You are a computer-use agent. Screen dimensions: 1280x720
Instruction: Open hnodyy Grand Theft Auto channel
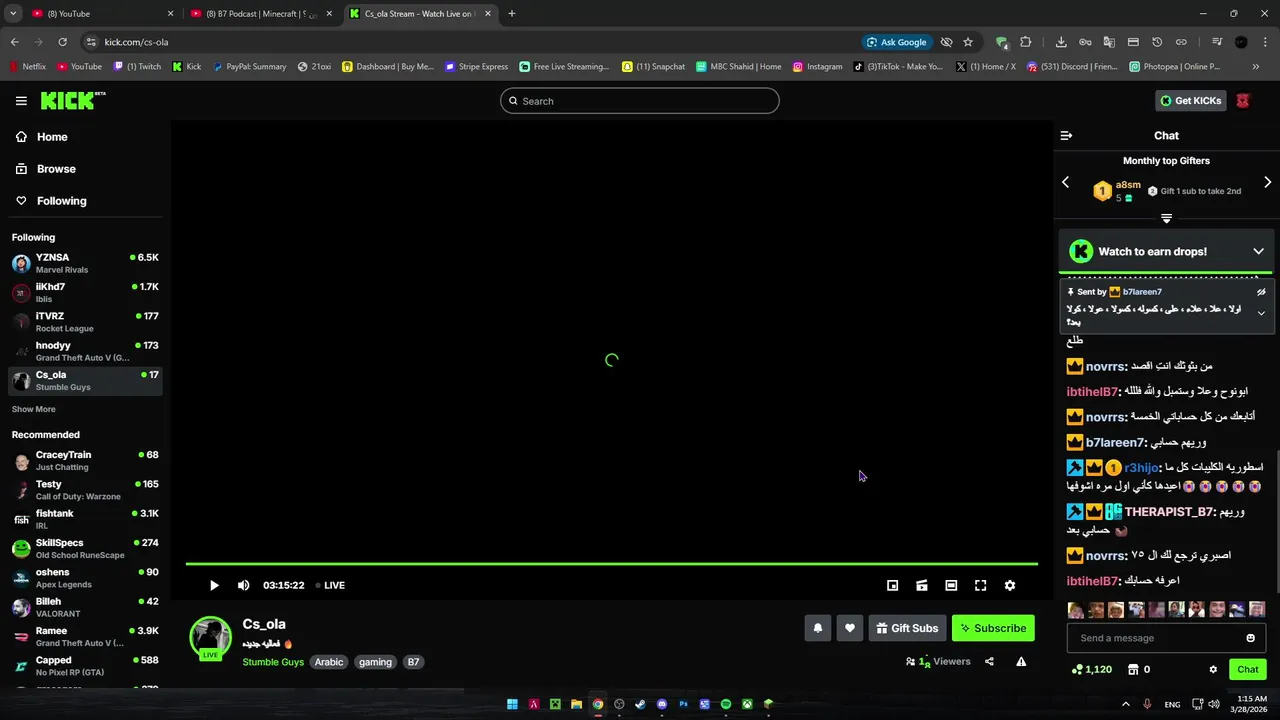[x=85, y=351]
